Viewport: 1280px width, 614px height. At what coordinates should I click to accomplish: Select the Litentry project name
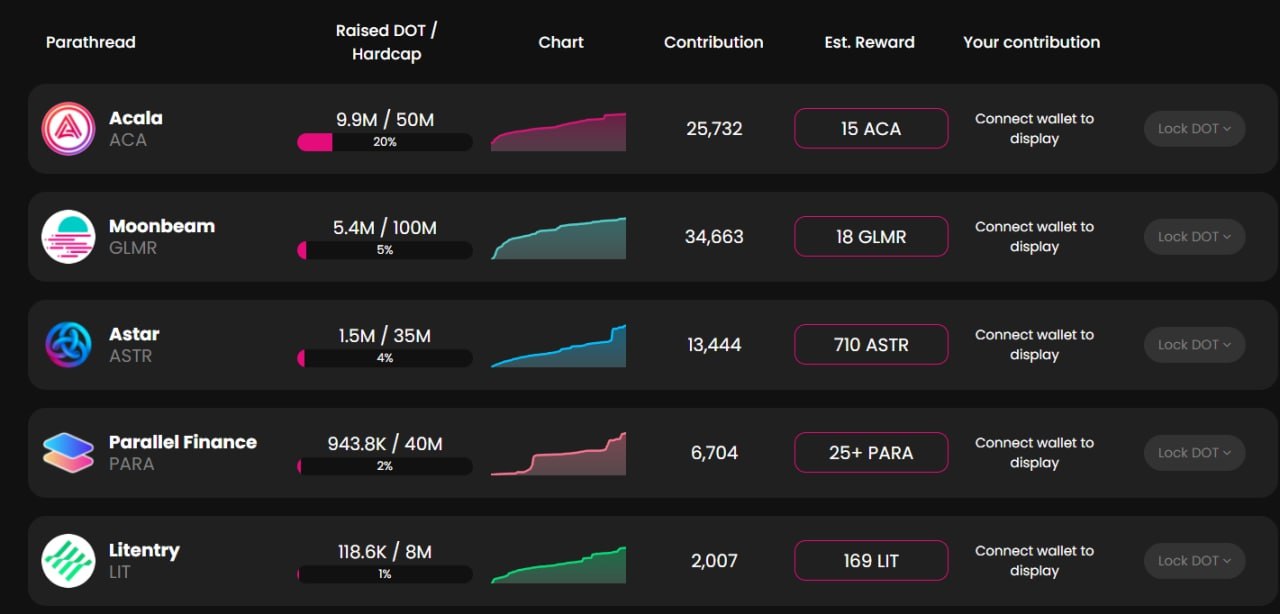coord(145,550)
